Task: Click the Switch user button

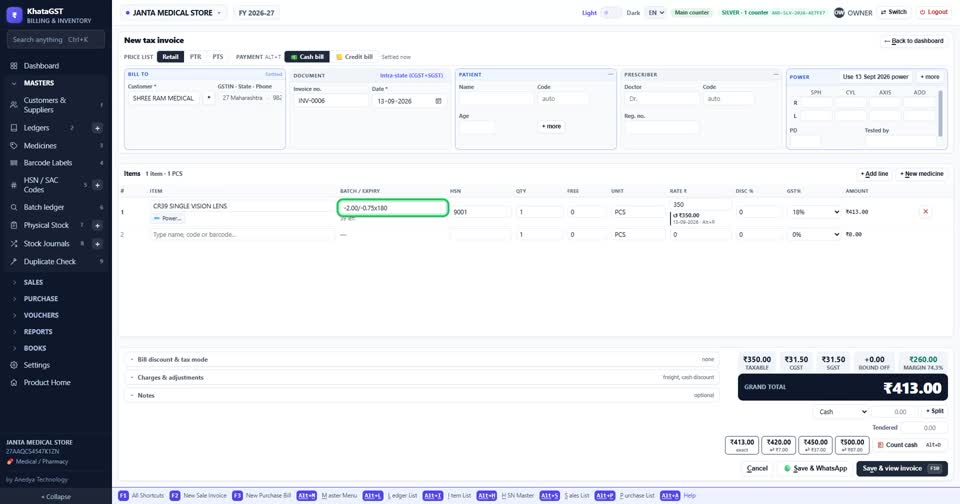Action: 893,12
